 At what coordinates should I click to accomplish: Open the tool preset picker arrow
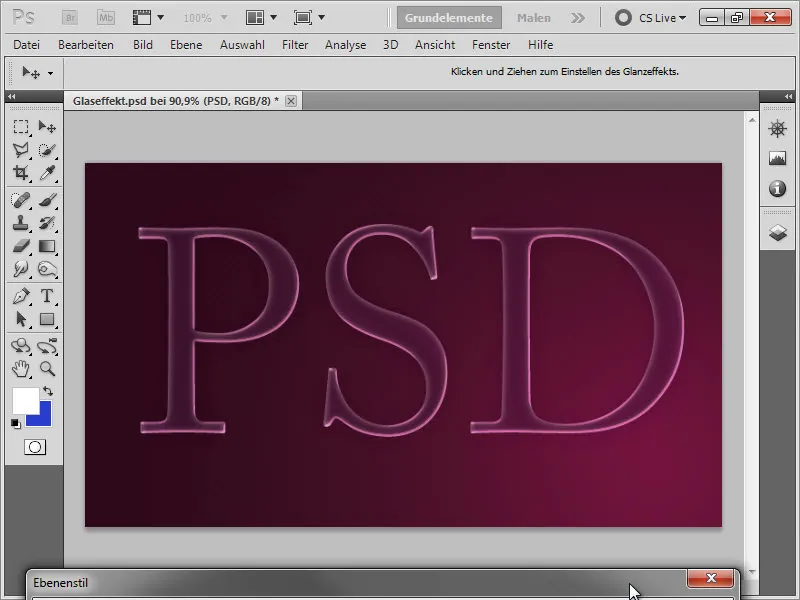(x=51, y=73)
